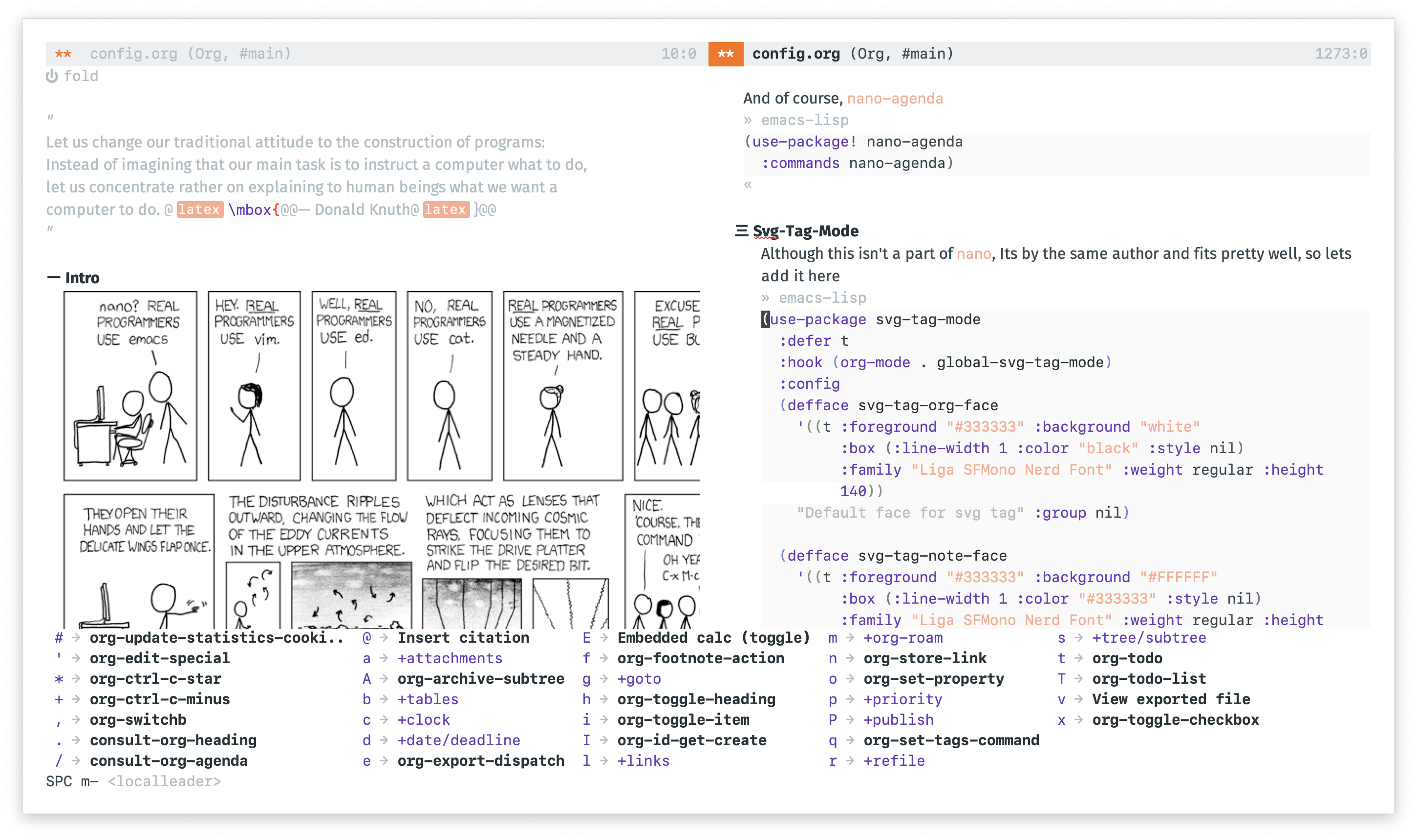The width and height of the screenshot is (1417, 840).
Task: Click the dash bullet before Intro heading
Action: pyautogui.click(x=53, y=277)
